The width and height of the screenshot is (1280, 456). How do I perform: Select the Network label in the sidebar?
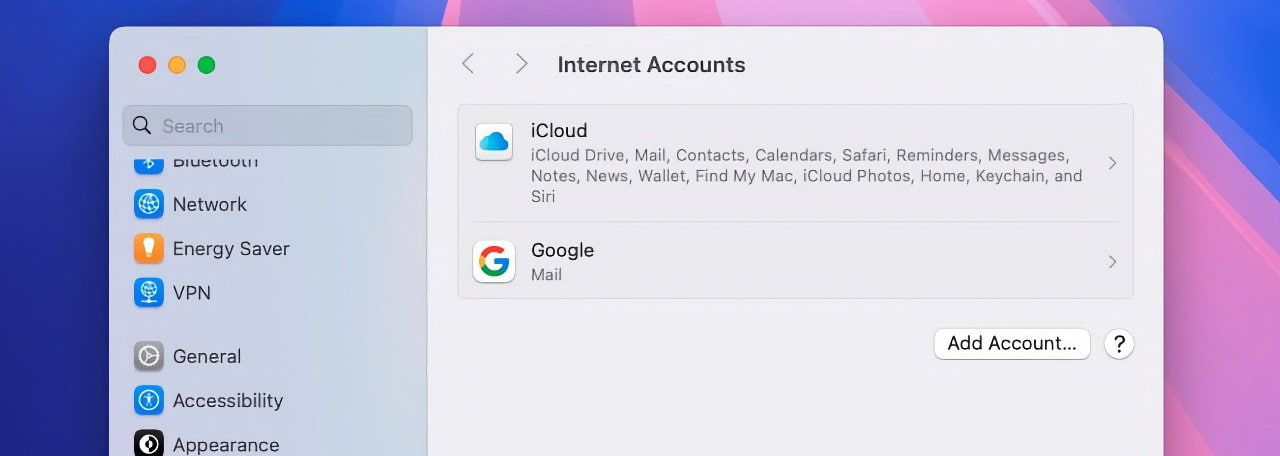point(210,204)
